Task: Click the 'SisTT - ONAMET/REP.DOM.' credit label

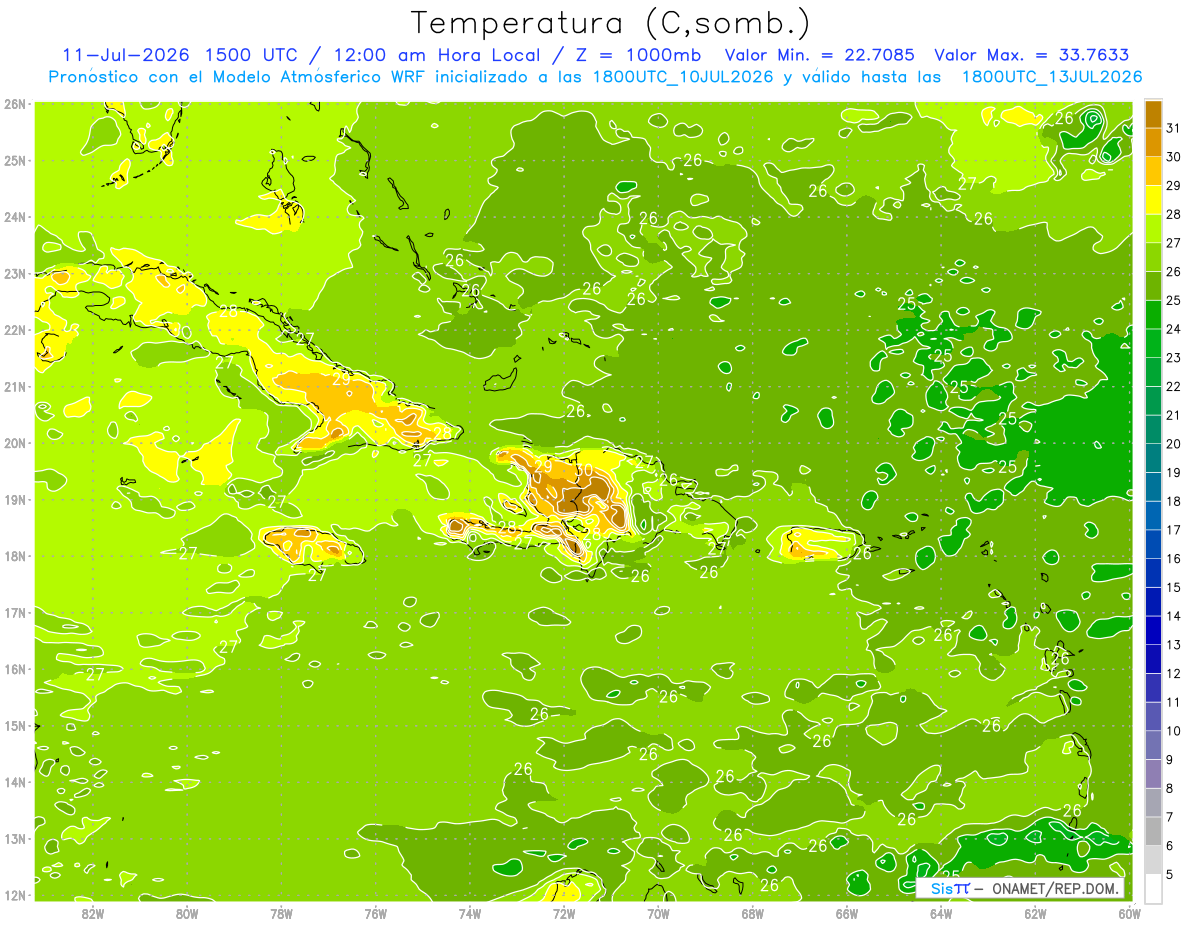Action: tap(1021, 888)
